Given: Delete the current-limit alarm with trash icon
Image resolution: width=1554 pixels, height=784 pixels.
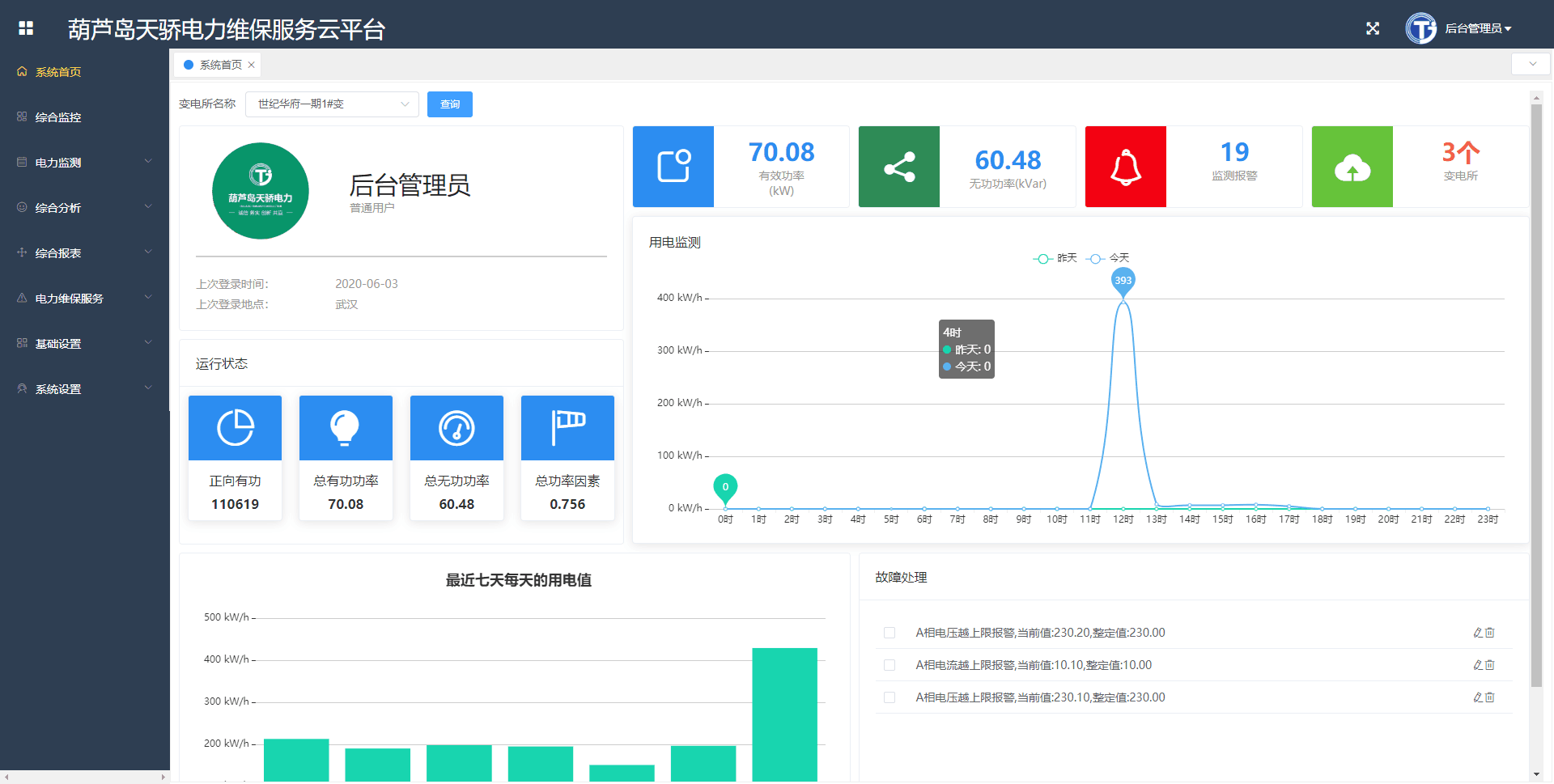Looking at the screenshot, I should pos(1490,665).
